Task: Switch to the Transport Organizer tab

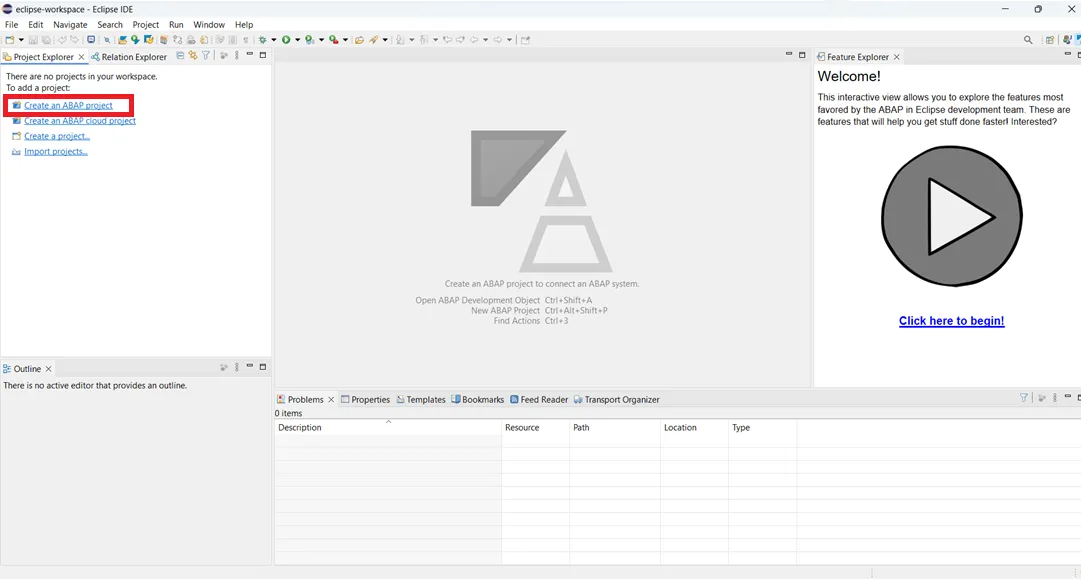Action: (616, 400)
